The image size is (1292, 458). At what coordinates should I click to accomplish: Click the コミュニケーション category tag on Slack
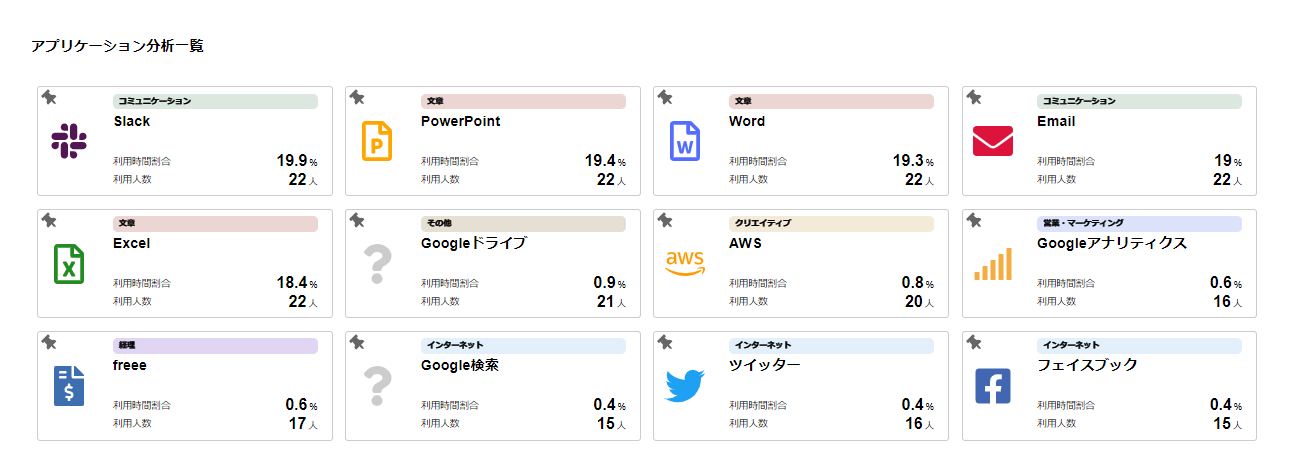pyautogui.click(x=215, y=101)
